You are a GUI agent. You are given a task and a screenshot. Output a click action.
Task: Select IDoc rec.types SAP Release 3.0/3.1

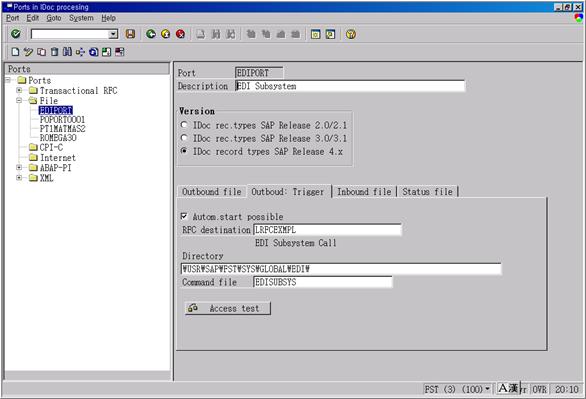coord(184,138)
